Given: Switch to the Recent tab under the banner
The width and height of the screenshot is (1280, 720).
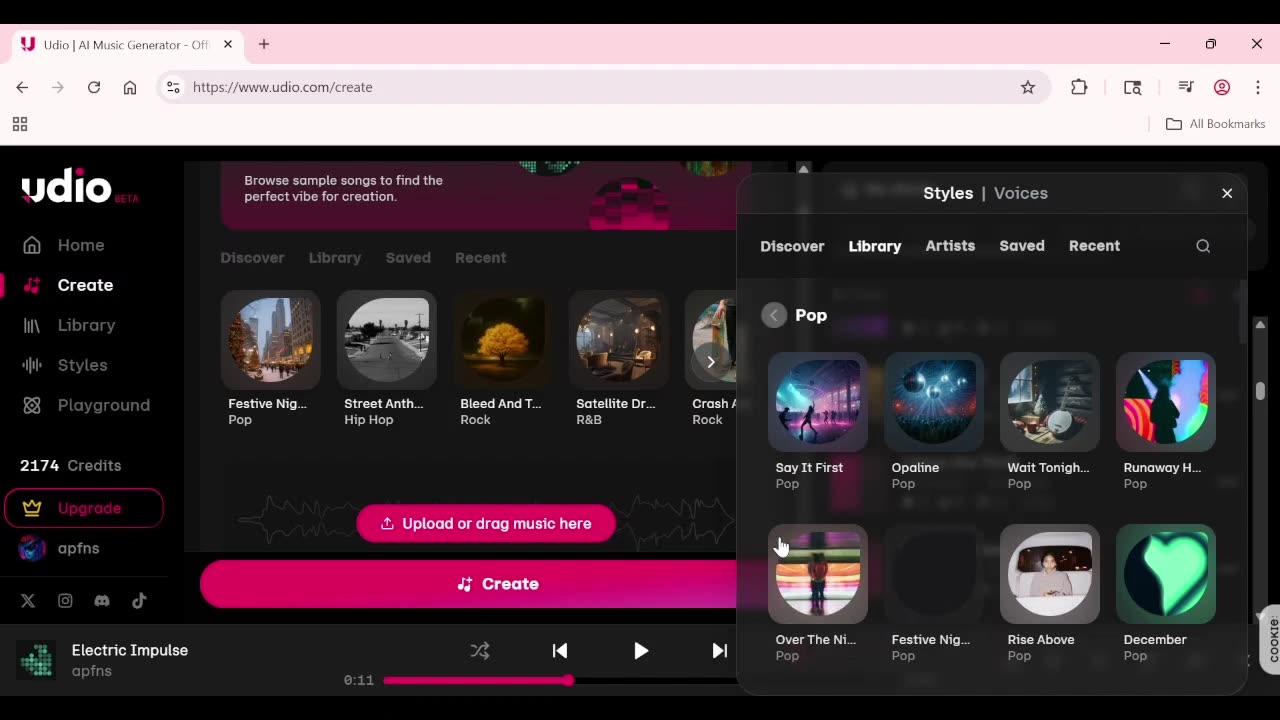Looking at the screenshot, I should coord(481,258).
